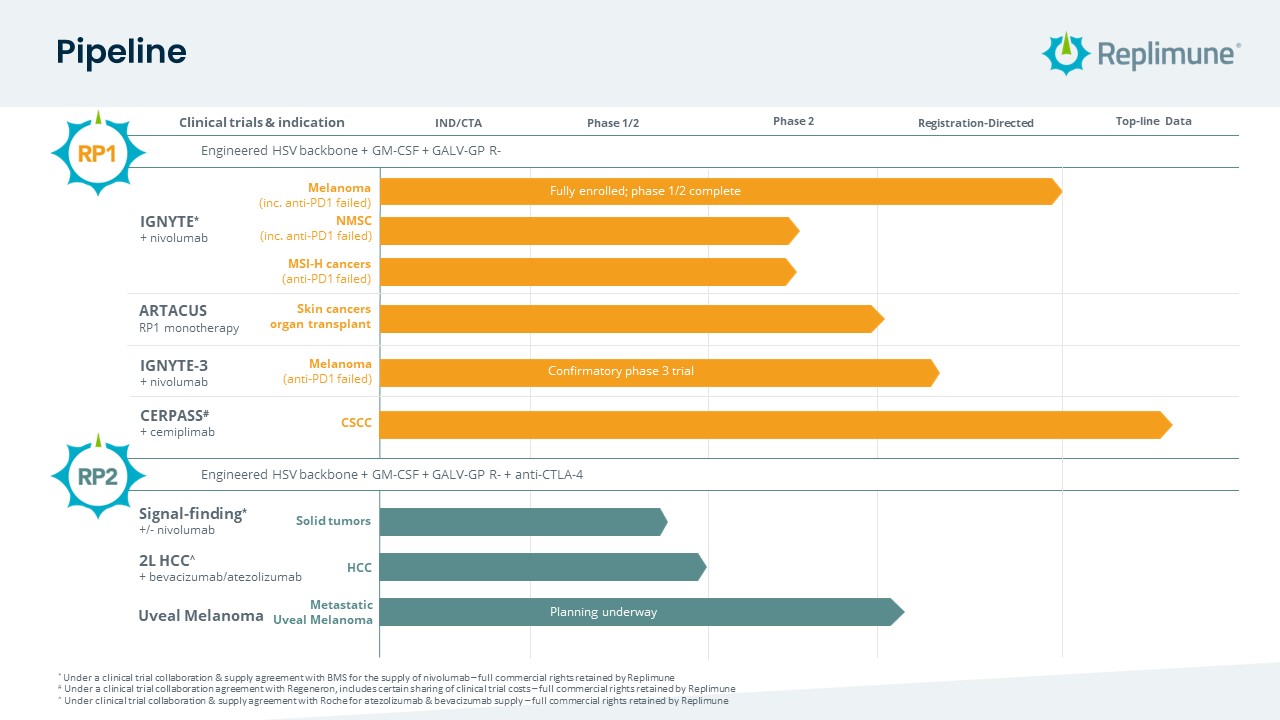Click the Regeneron collaboration footnote text

(x=398, y=689)
